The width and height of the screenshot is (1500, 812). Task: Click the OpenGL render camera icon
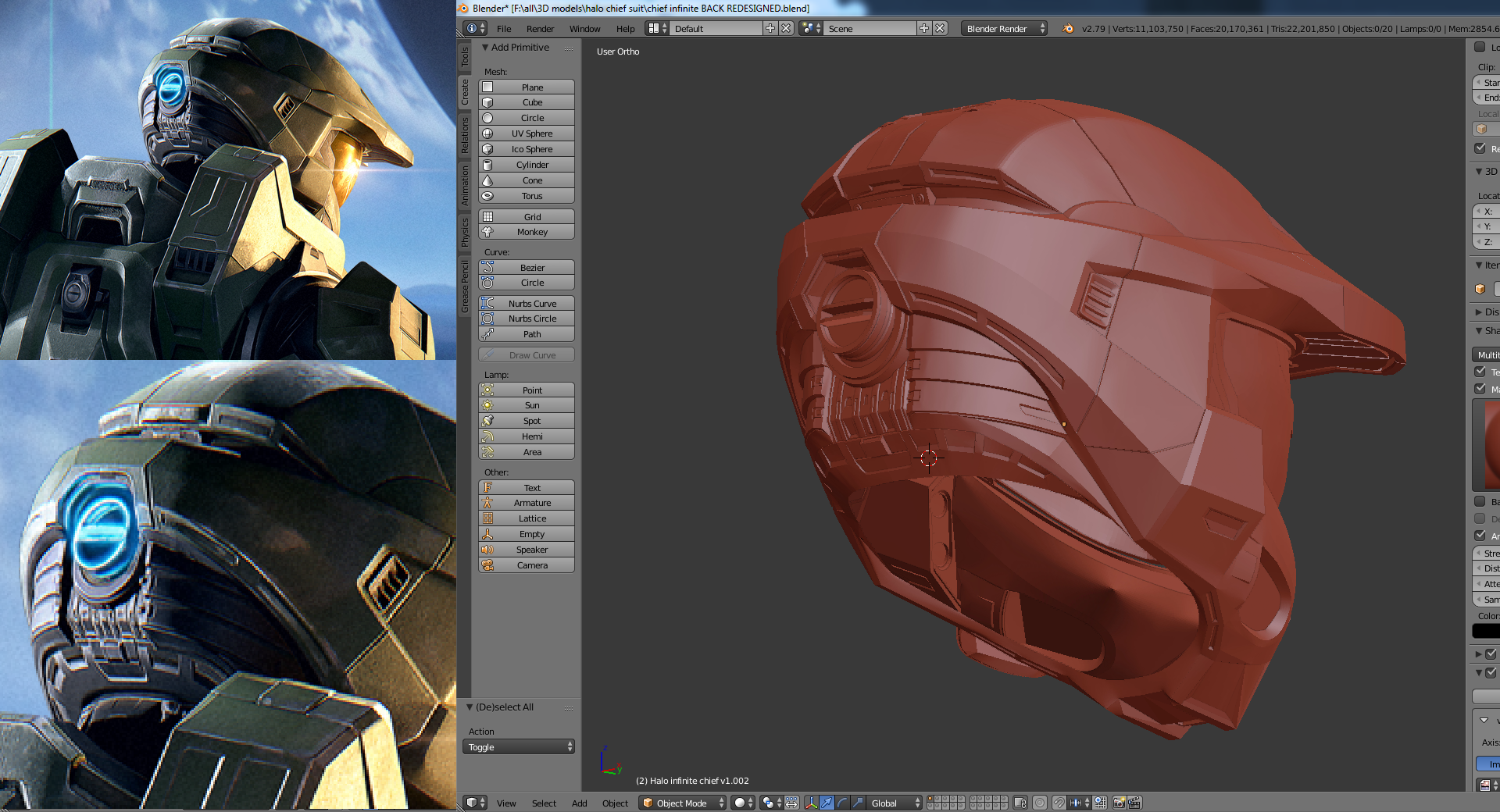point(1119,803)
